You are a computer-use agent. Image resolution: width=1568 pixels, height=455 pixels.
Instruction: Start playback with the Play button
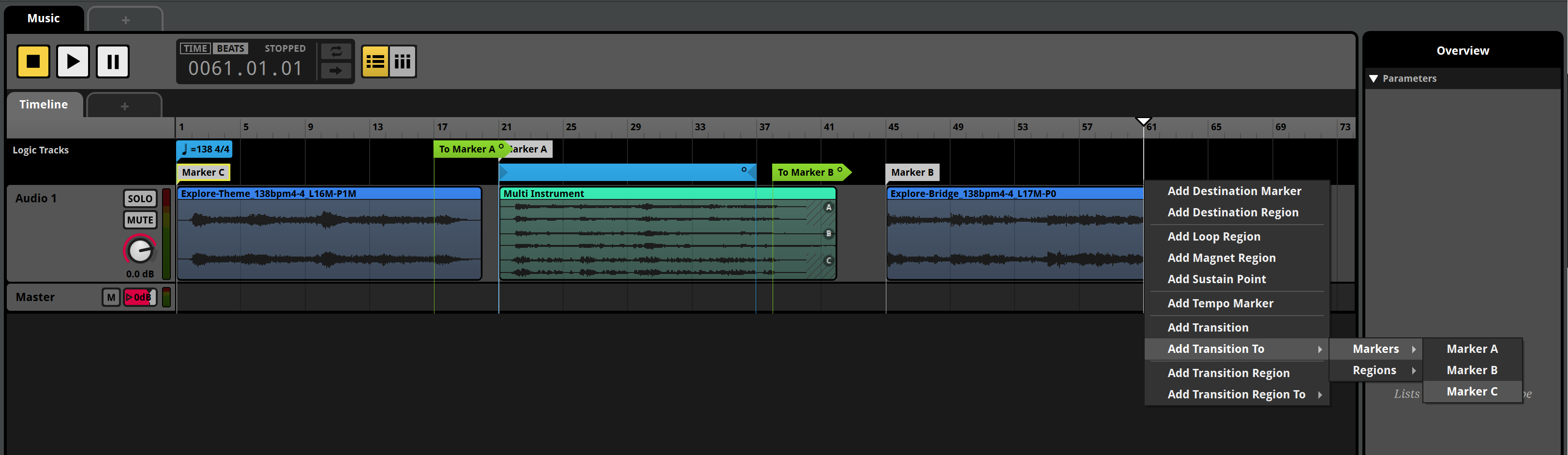(73, 61)
